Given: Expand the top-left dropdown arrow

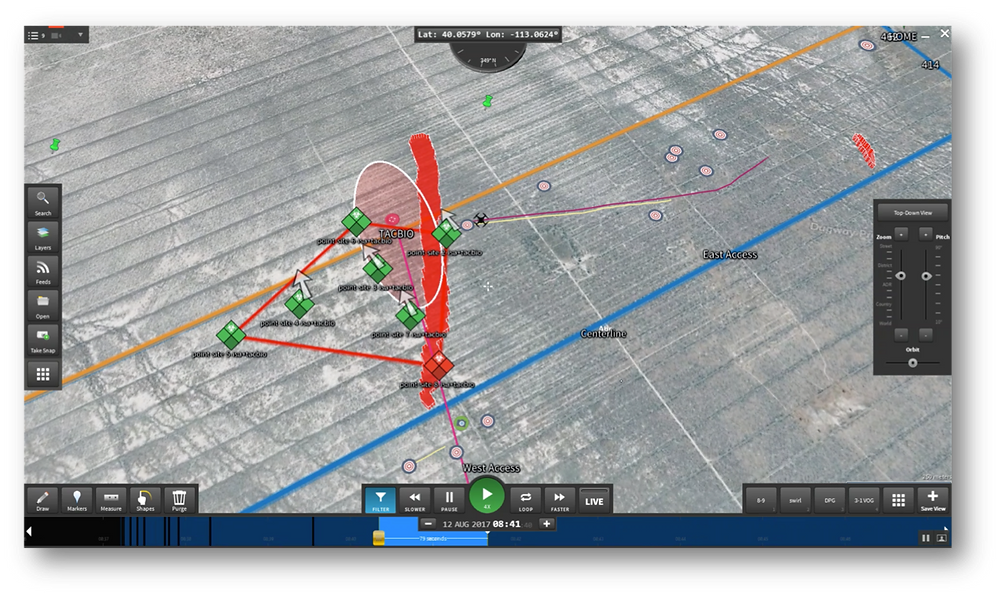Looking at the screenshot, I should pos(80,34).
